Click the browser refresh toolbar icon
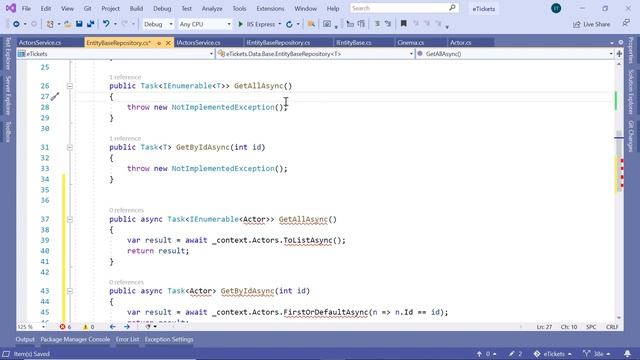Image resolution: width=640 pixels, height=360 pixels. [x=289, y=24]
